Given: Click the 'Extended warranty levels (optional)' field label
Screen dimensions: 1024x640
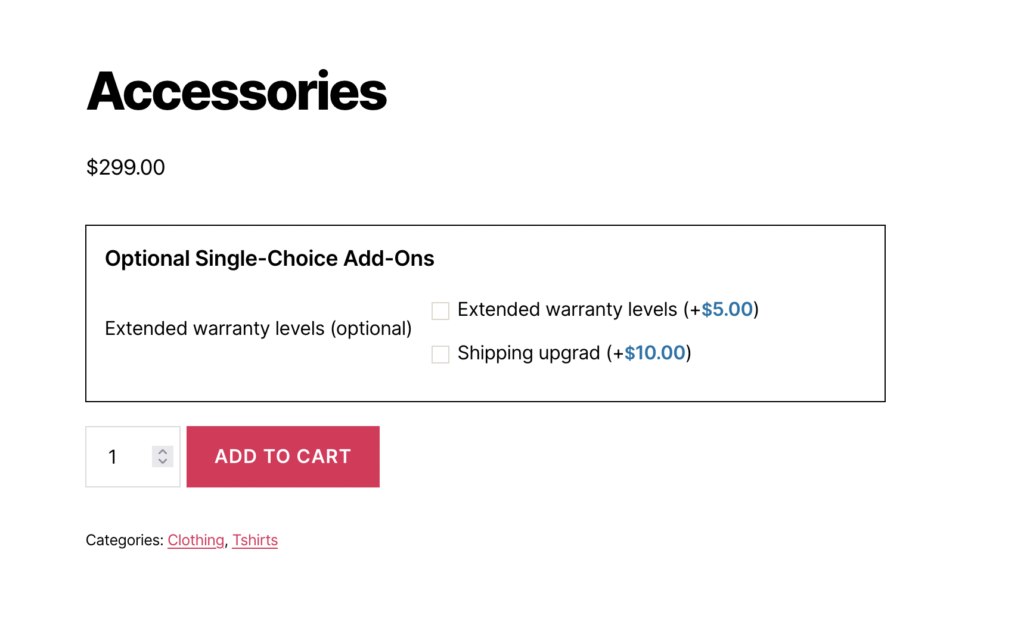Looking at the screenshot, I should 258,328.
